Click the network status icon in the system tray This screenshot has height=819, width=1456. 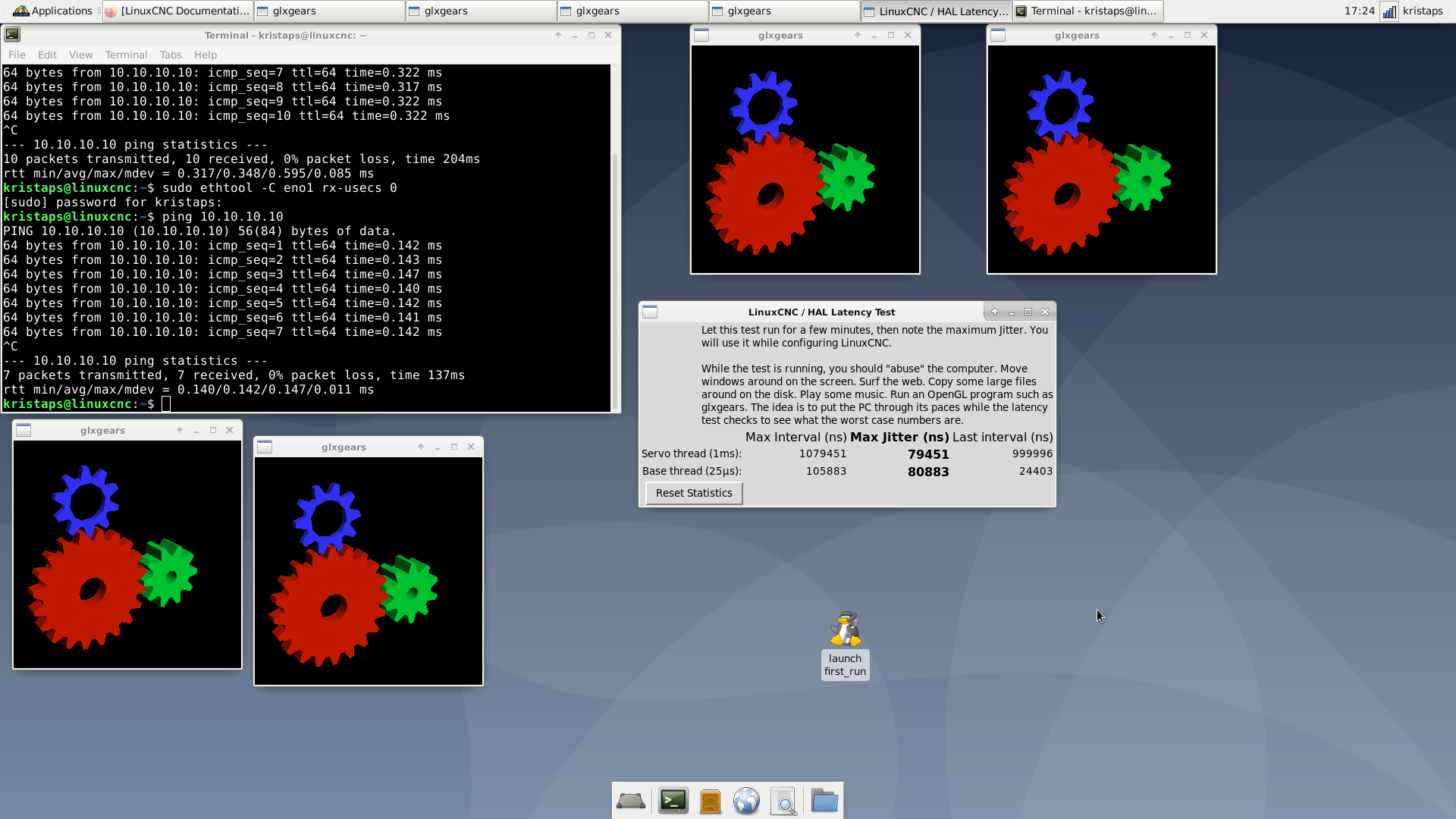(x=1389, y=11)
